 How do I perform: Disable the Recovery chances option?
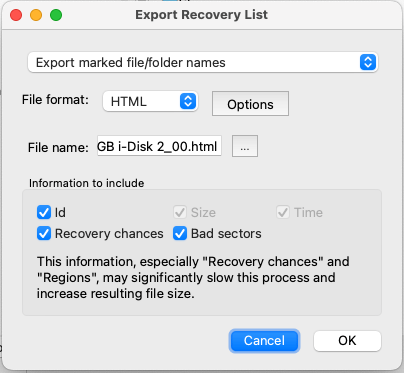point(44,234)
